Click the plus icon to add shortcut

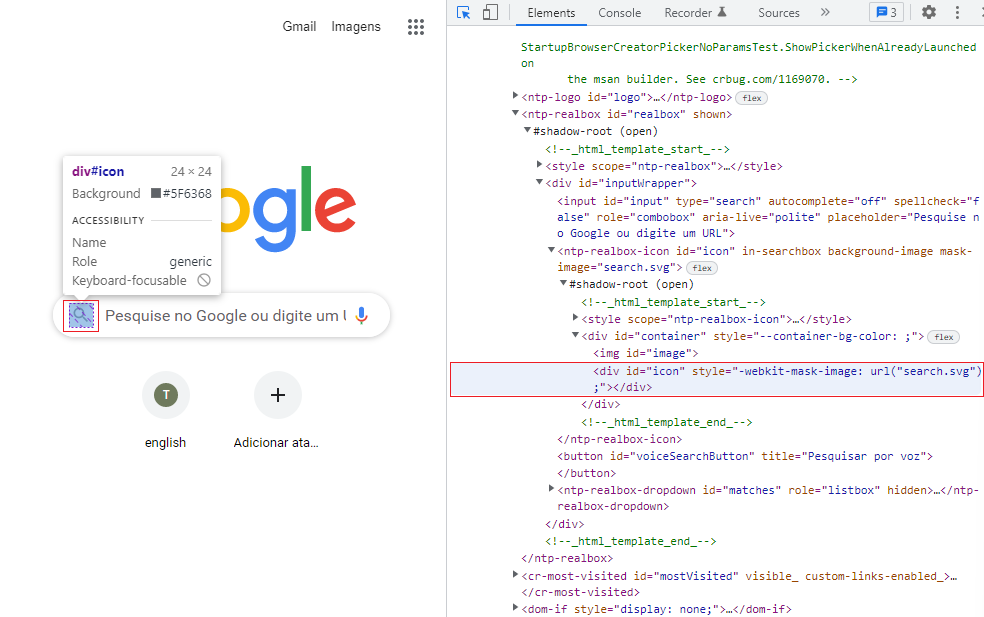[278, 395]
